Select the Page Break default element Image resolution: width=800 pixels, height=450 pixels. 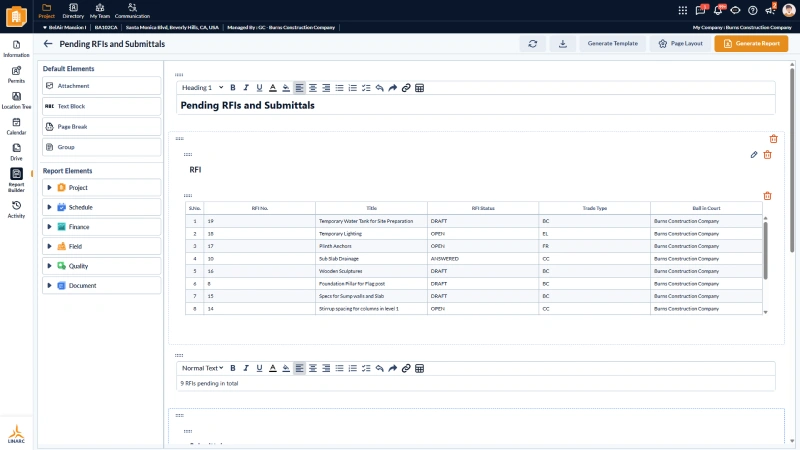tap(102, 127)
